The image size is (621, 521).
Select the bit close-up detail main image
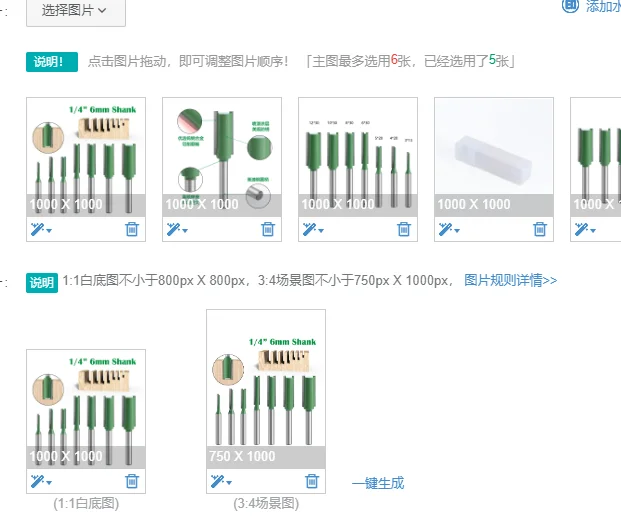tap(222, 157)
